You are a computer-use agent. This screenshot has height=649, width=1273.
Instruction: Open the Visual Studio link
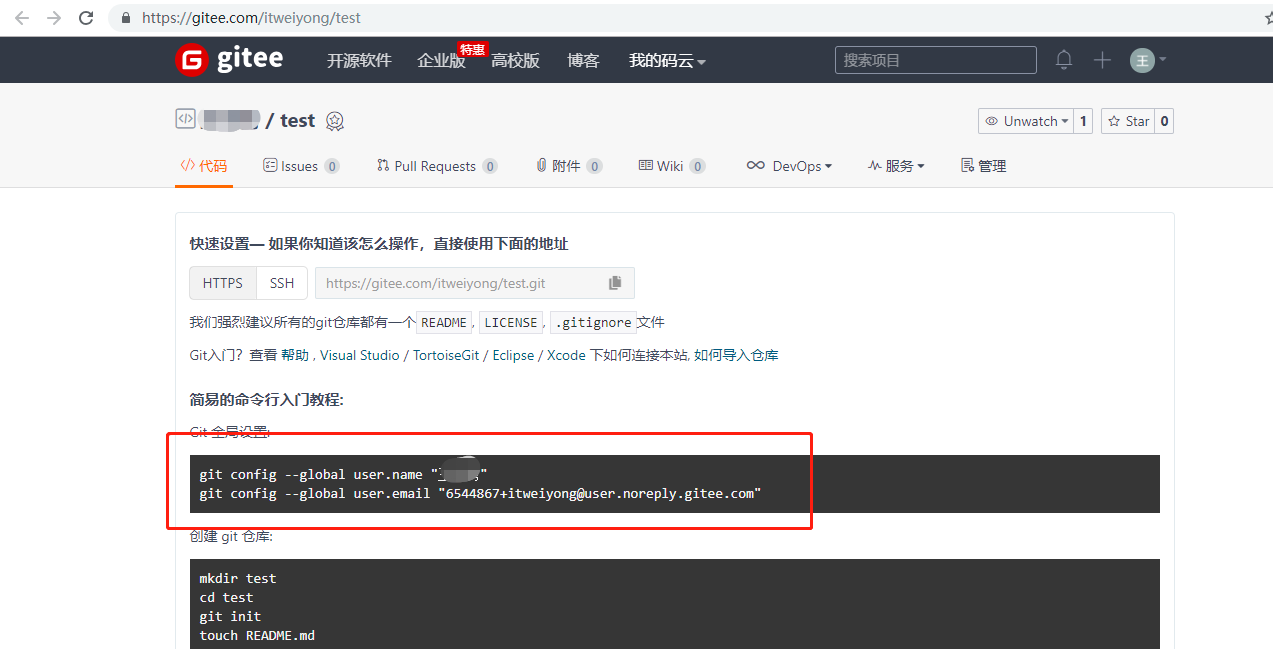pos(359,355)
